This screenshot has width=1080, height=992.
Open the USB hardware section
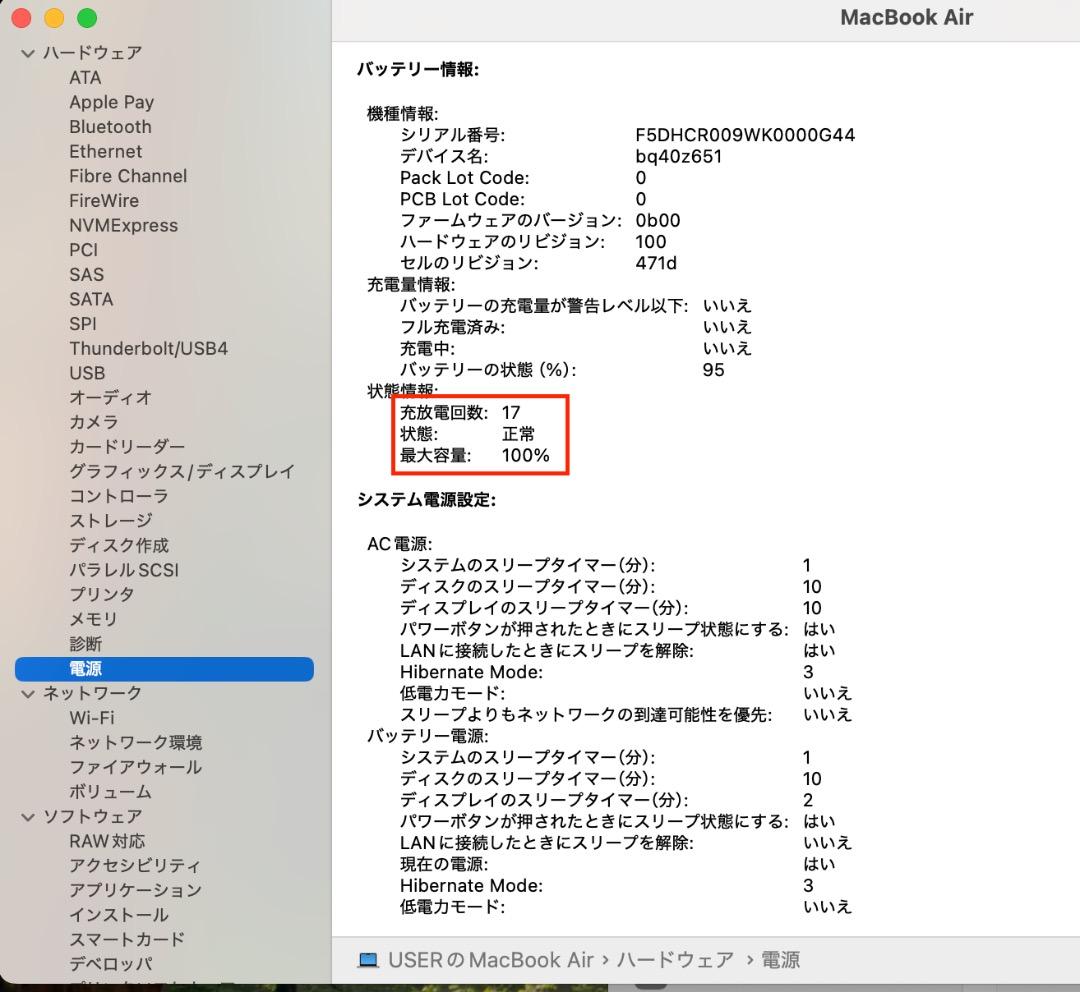(x=86, y=373)
